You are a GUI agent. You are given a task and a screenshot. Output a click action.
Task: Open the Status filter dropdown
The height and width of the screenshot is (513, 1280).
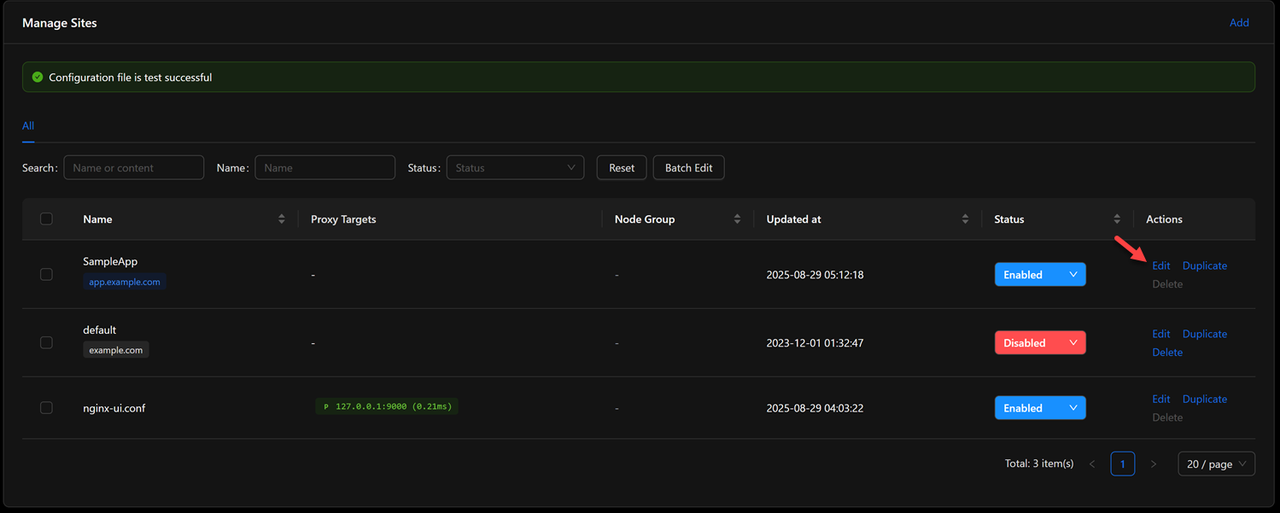tap(515, 168)
